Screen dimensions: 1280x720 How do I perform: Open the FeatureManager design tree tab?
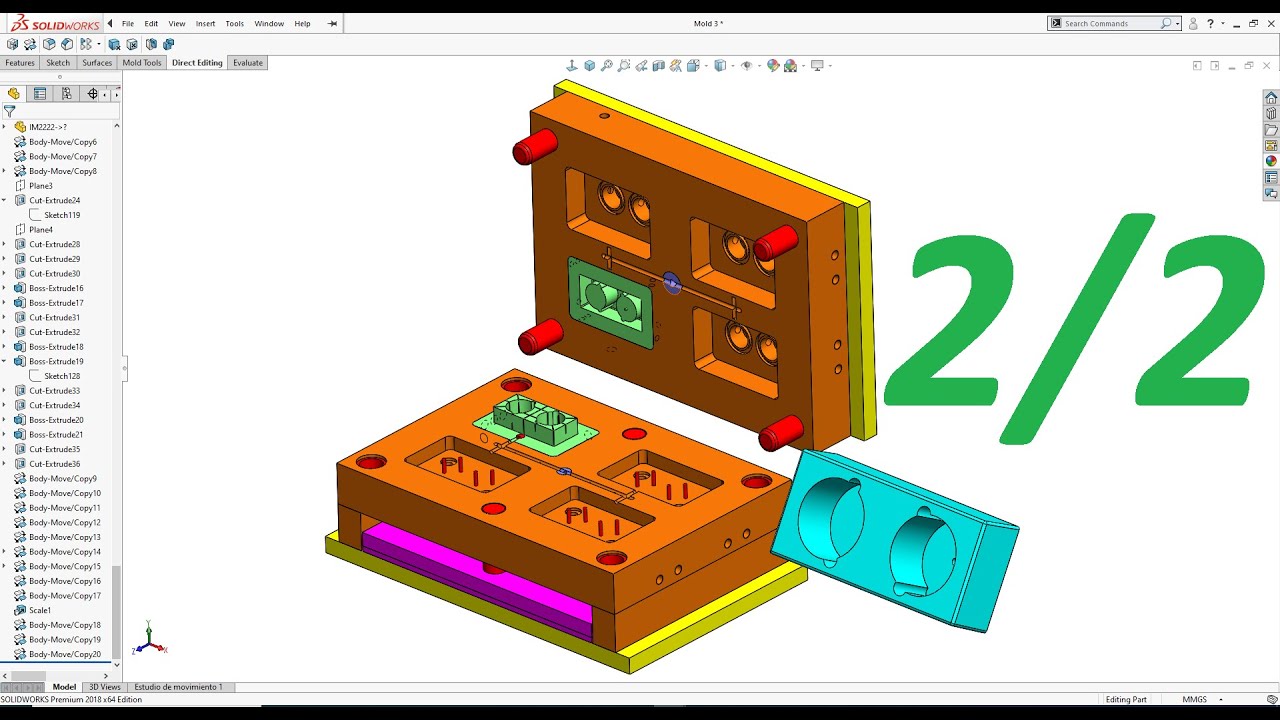(14, 94)
